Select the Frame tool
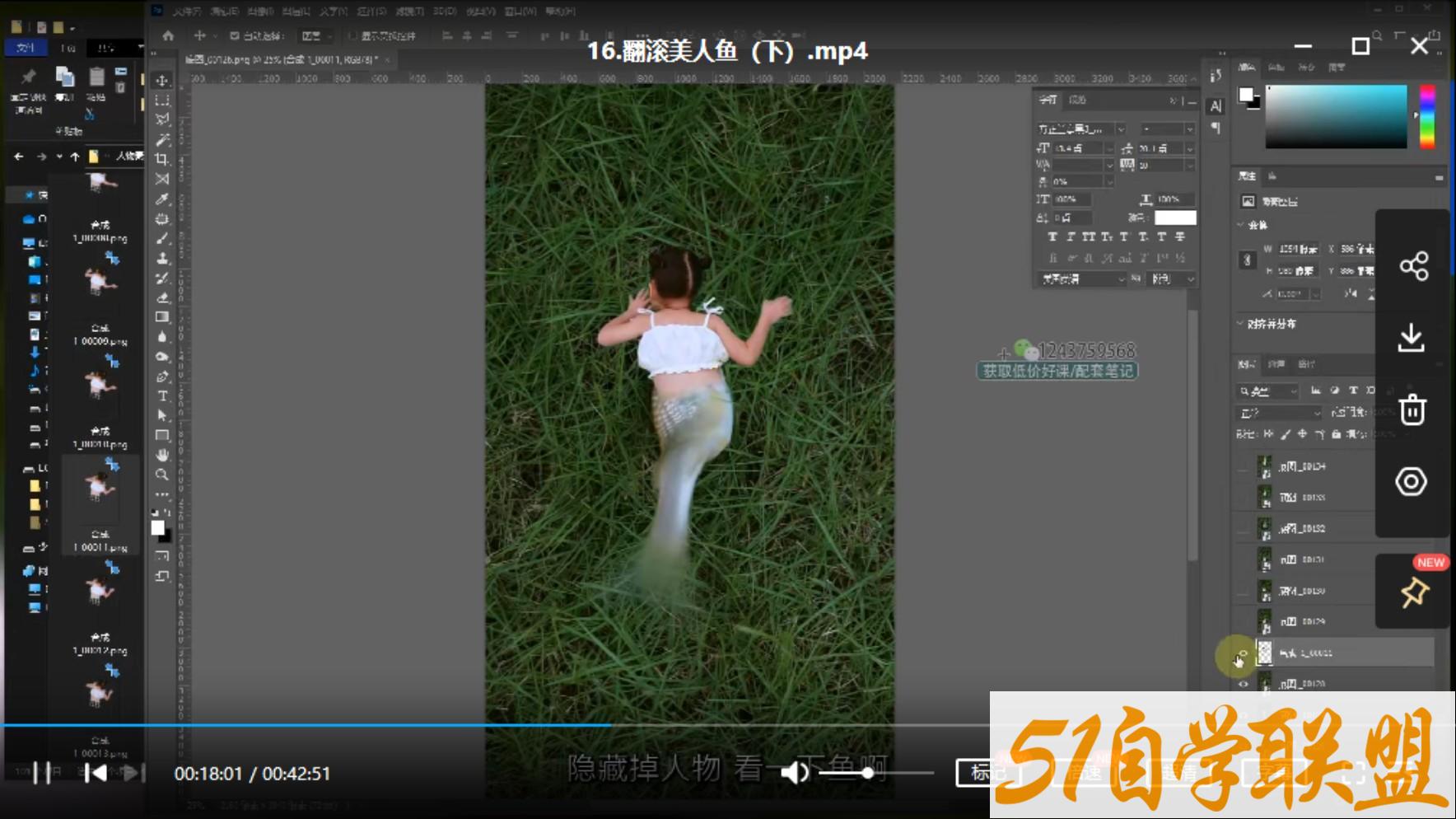Viewport: 1456px width, 819px height. coord(162,180)
